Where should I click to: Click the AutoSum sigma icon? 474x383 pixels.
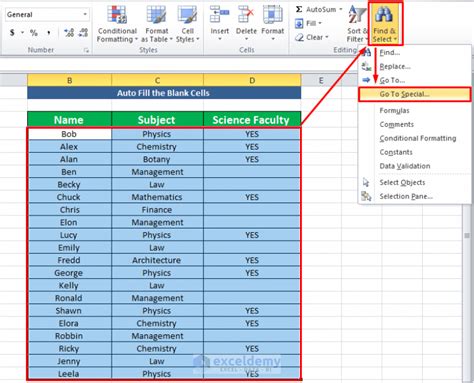(299, 9)
